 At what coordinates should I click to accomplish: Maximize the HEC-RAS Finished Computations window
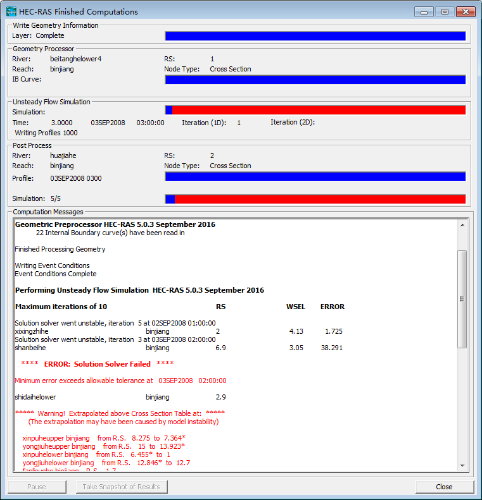point(445,12)
